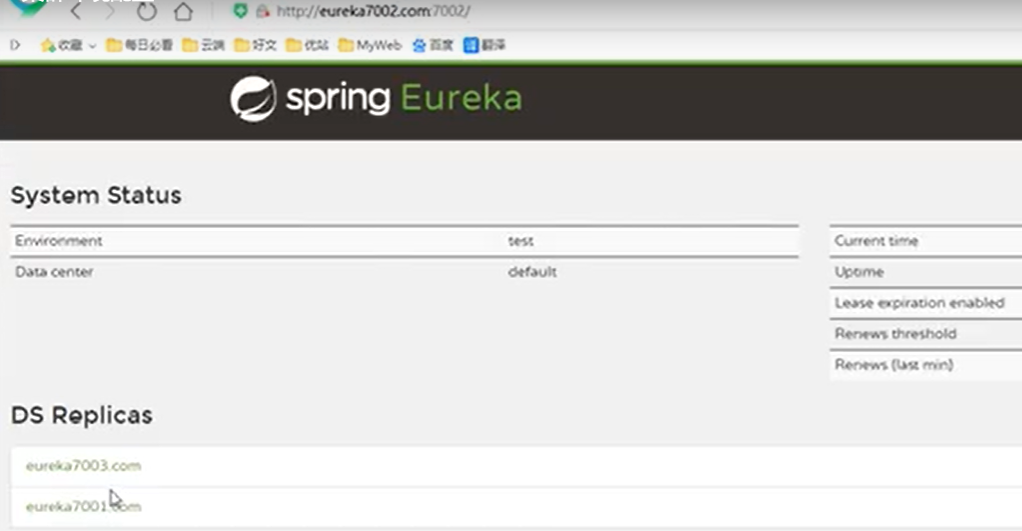Reload the page with the refresh icon
1022x531 pixels.
147,11
